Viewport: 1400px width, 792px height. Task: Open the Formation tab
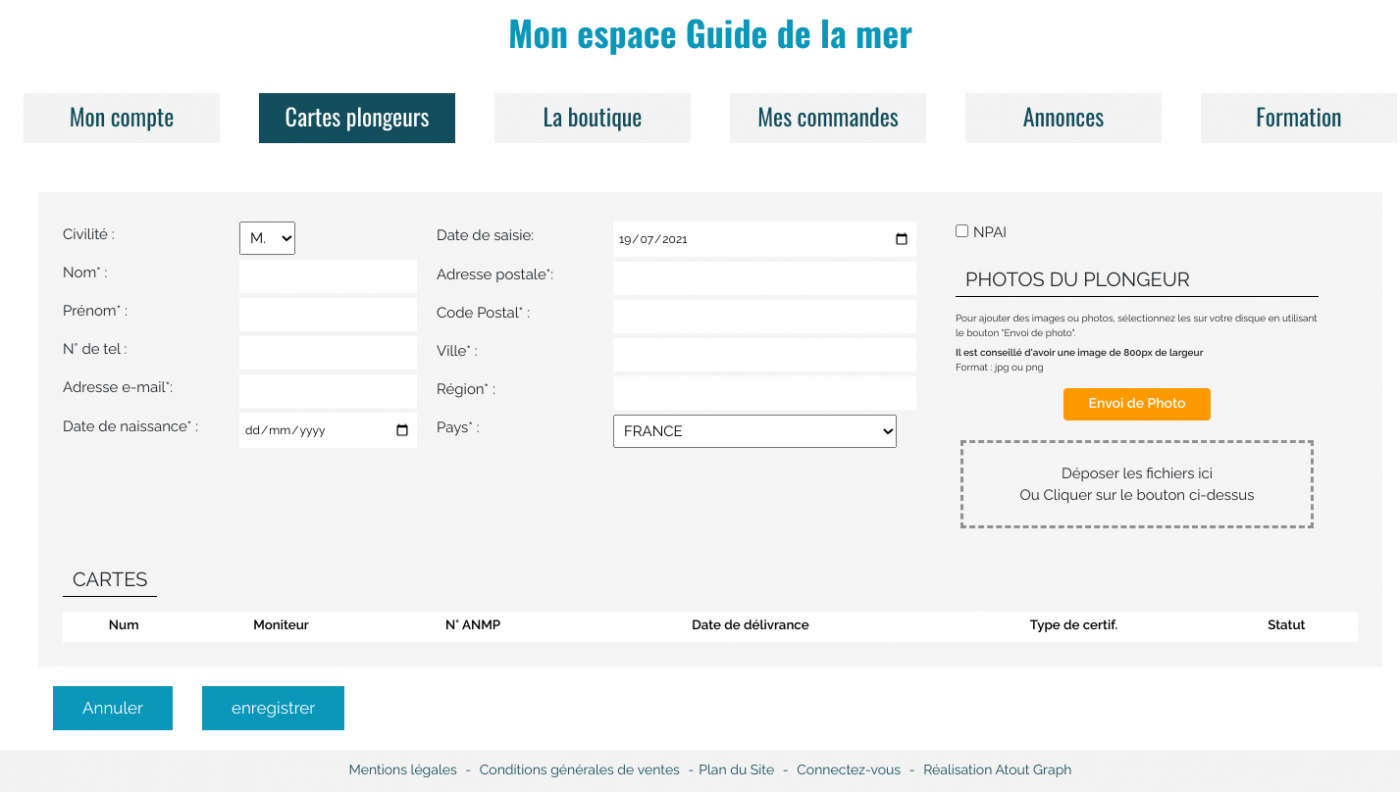click(1298, 118)
